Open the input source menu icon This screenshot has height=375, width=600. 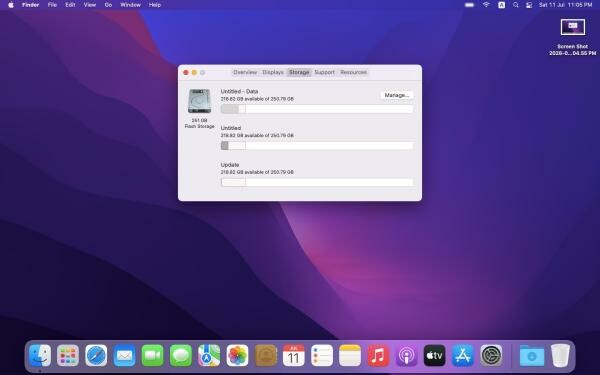click(501, 5)
